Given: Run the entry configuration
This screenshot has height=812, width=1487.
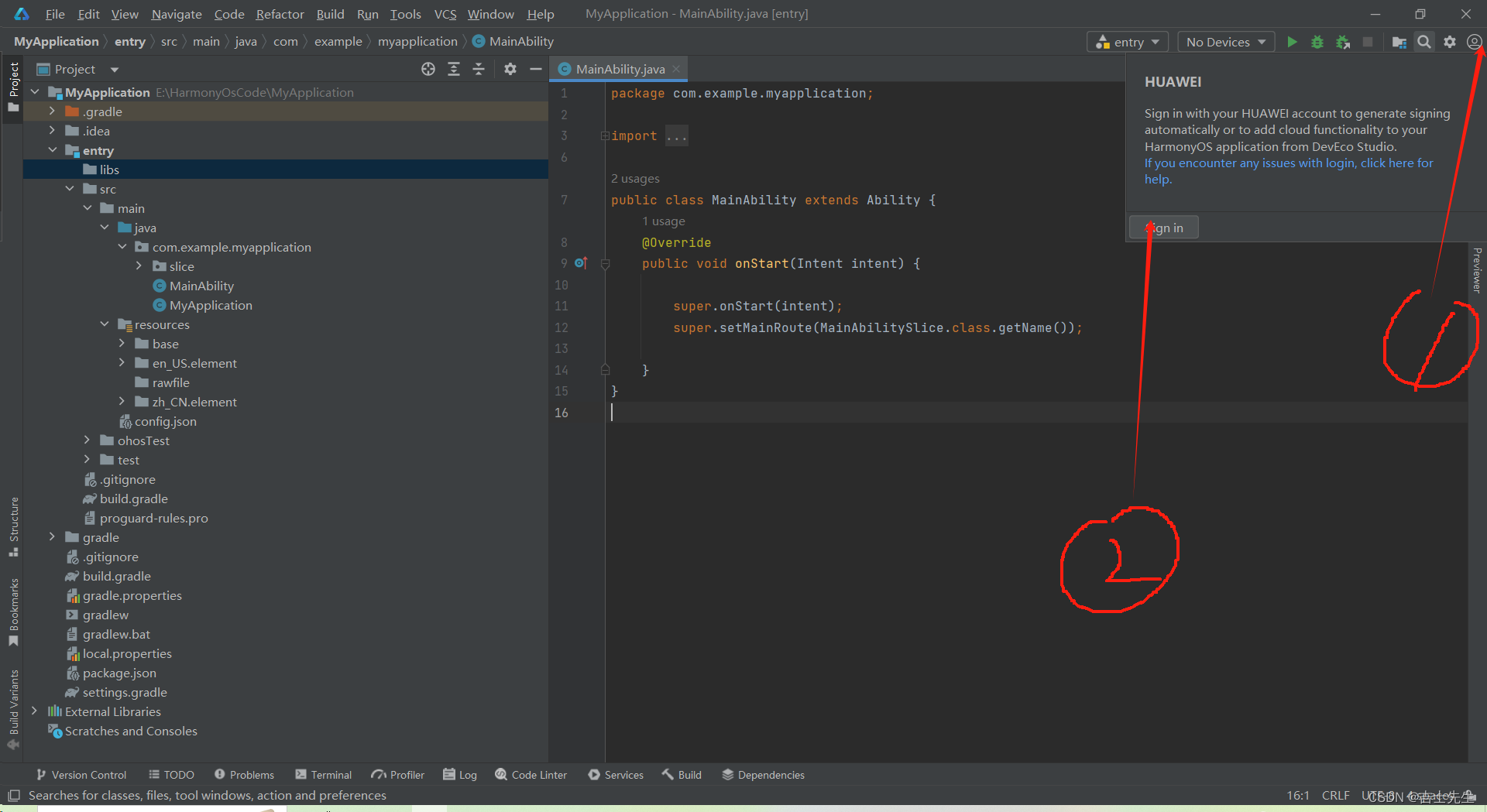Looking at the screenshot, I should (x=1292, y=42).
